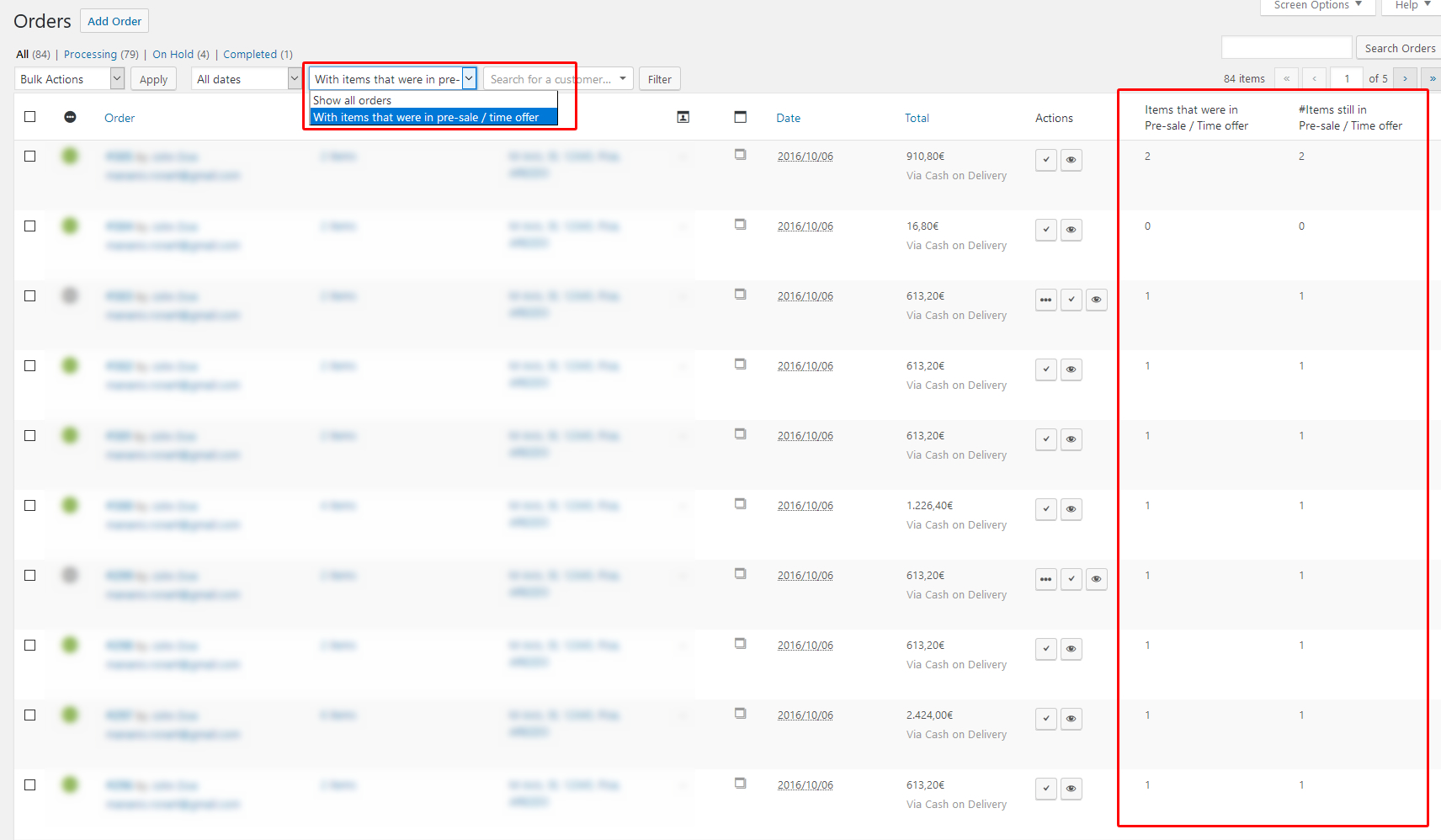This screenshot has width=1441, height=840.
Task: Click the view eye icon for the 2.424,00€ order
Action: (1071, 719)
